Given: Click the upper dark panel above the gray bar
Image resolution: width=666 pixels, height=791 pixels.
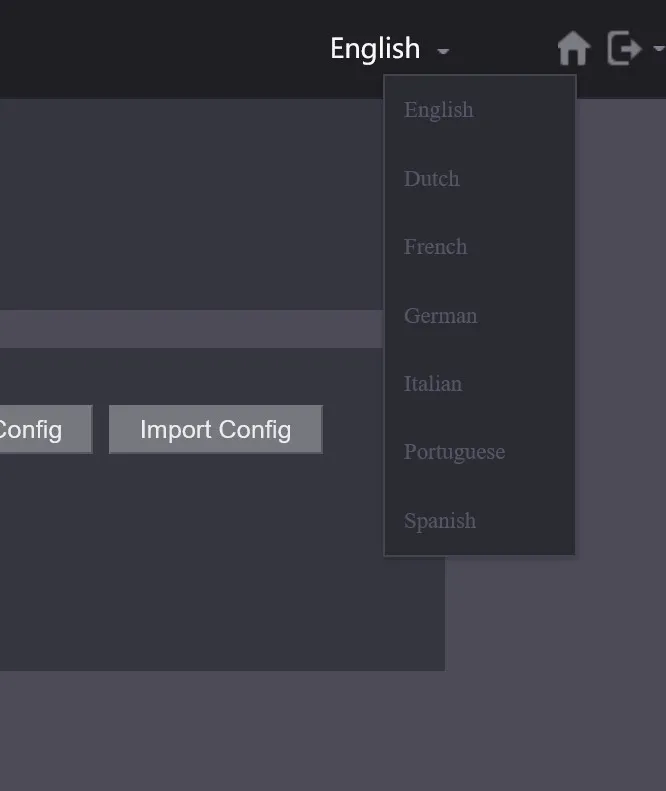Looking at the screenshot, I should [191, 204].
